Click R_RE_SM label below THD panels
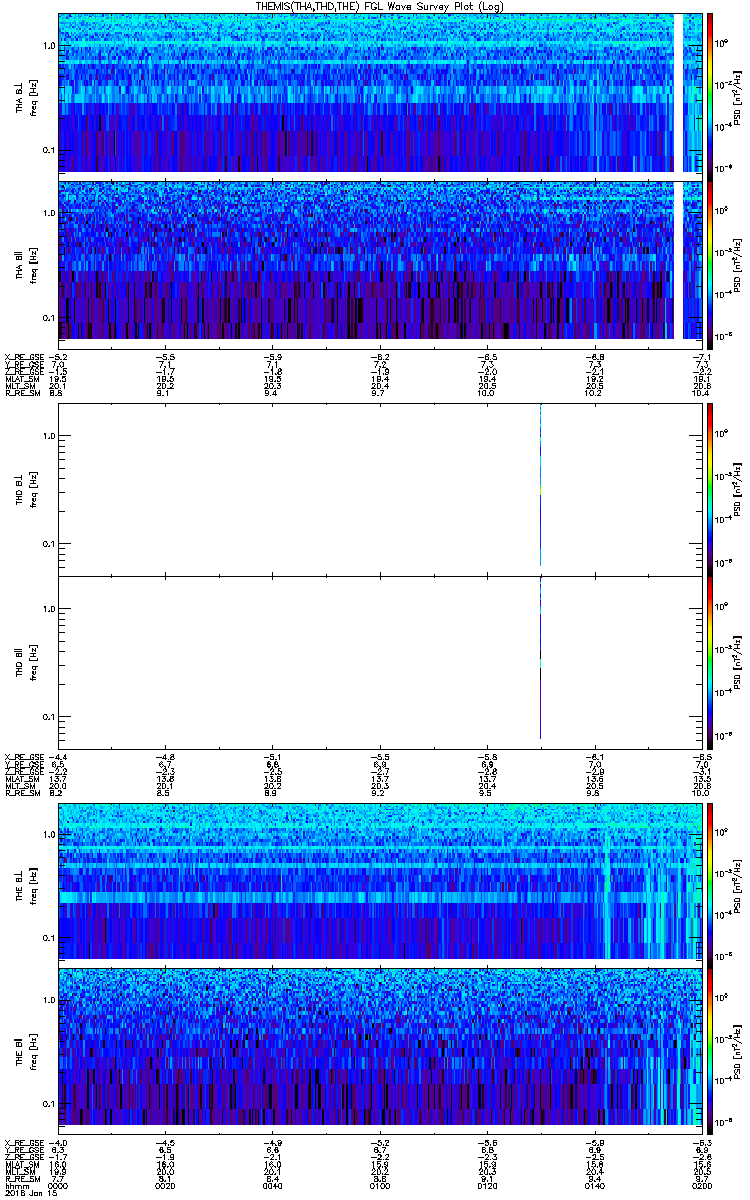The height and width of the screenshot is (1200, 750). coord(21,791)
